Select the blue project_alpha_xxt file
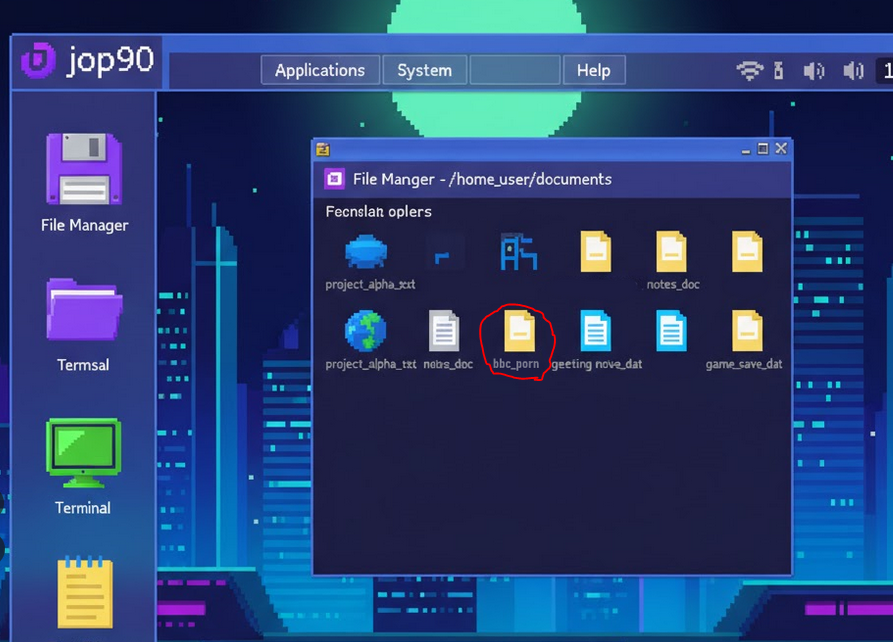 366,251
